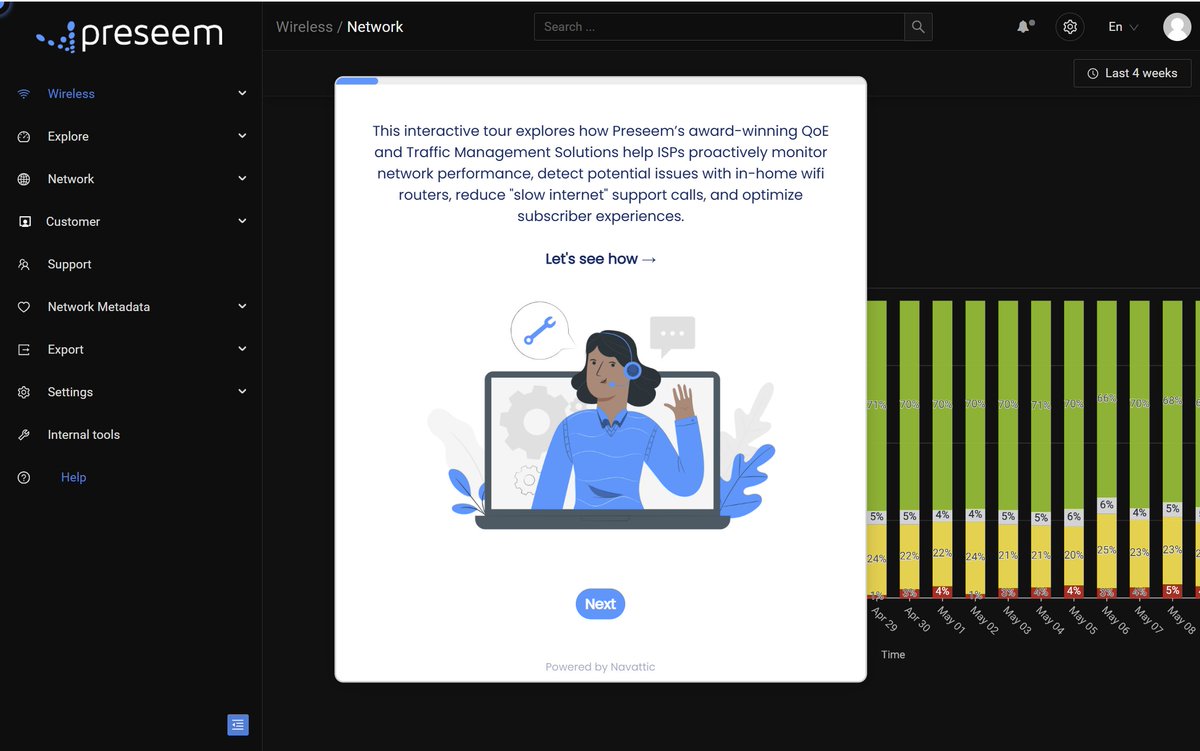The image size is (1200, 751).
Task: Click the clock icon in Last 4 weeks
Action: coord(1093,73)
